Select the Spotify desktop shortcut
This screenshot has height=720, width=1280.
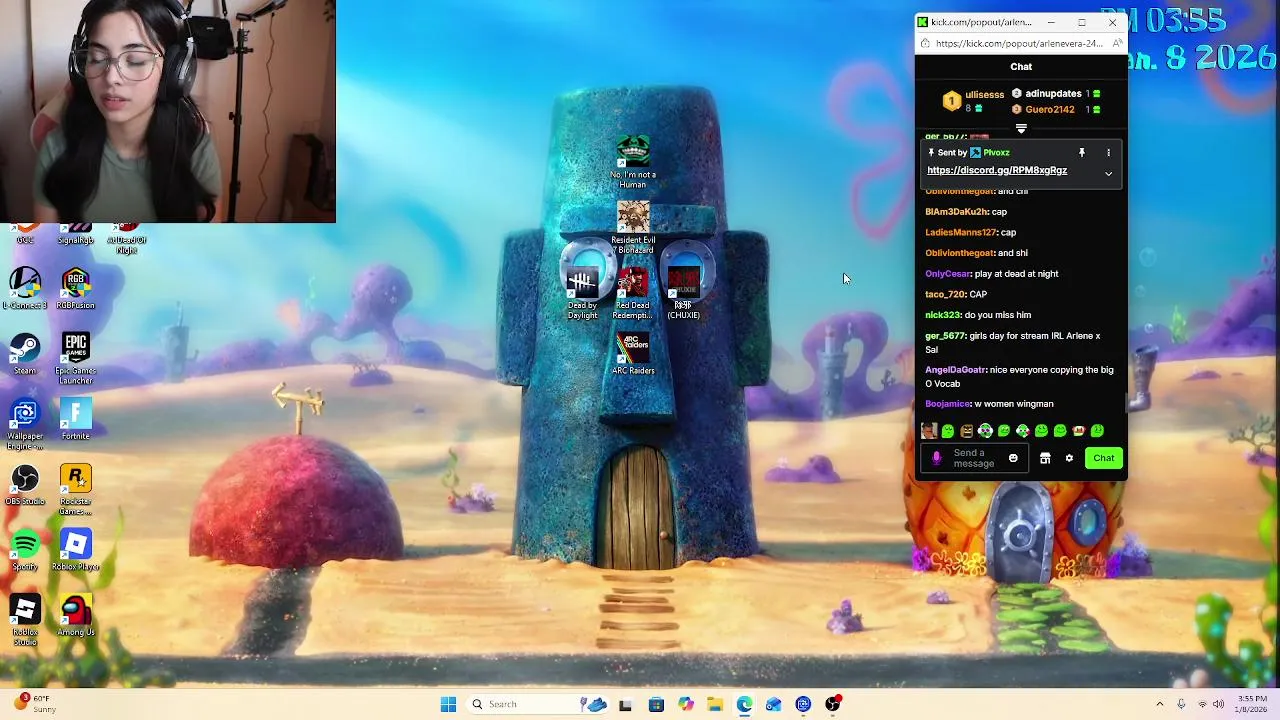(x=25, y=550)
